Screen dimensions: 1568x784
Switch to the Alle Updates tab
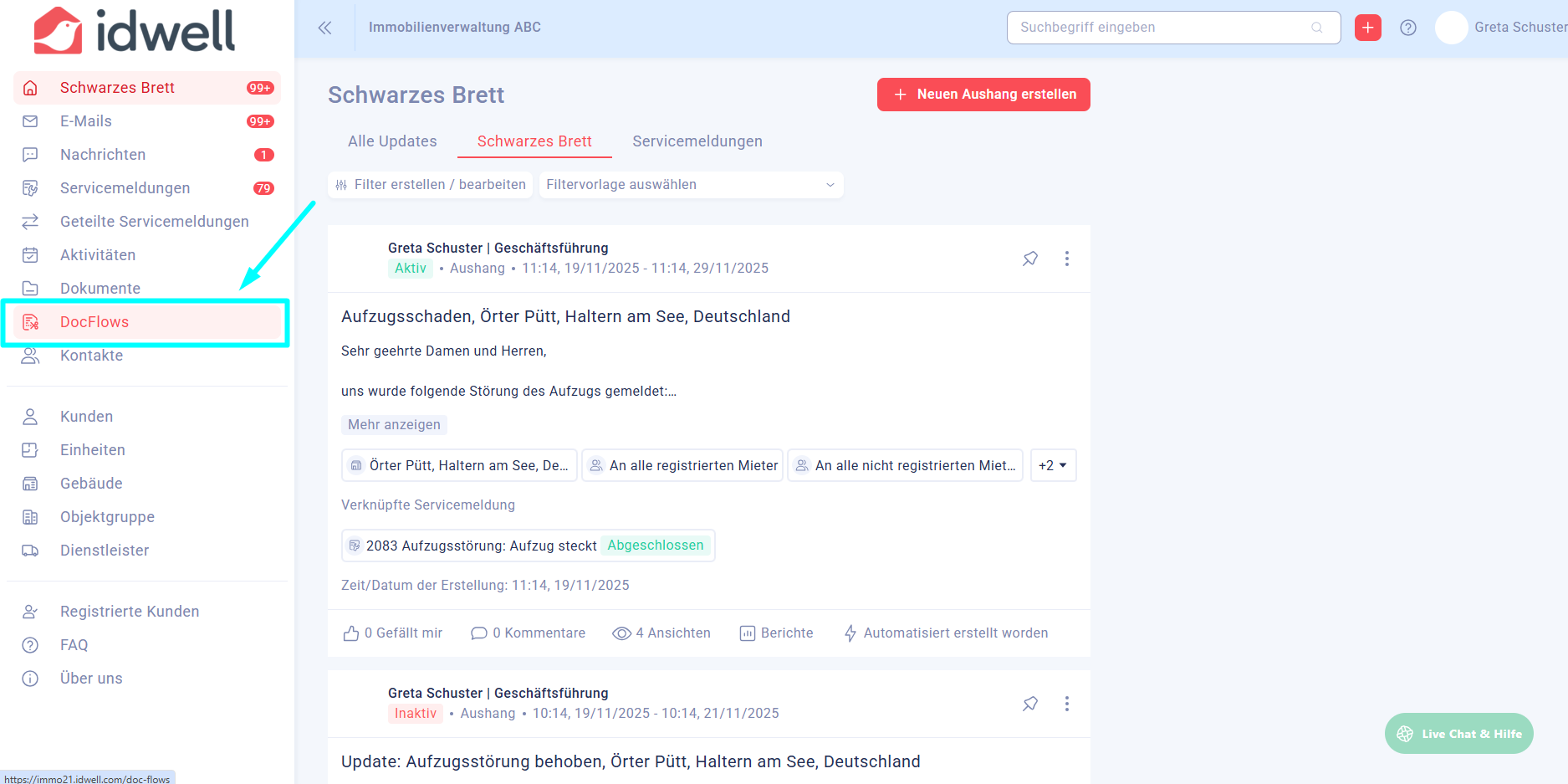coord(392,141)
